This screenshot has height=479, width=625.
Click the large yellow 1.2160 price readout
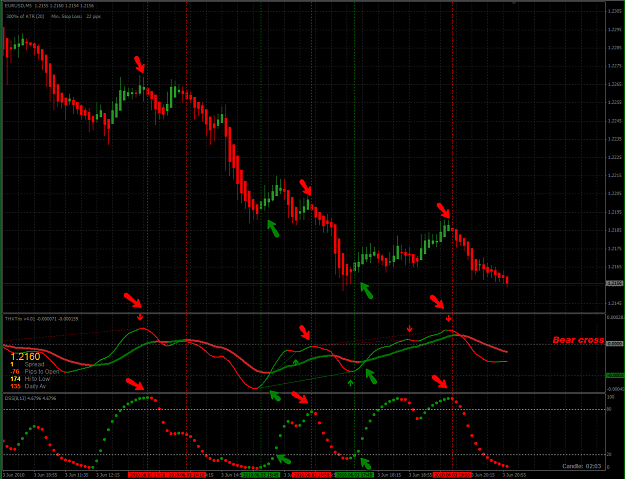pyautogui.click(x=25, y=356)
